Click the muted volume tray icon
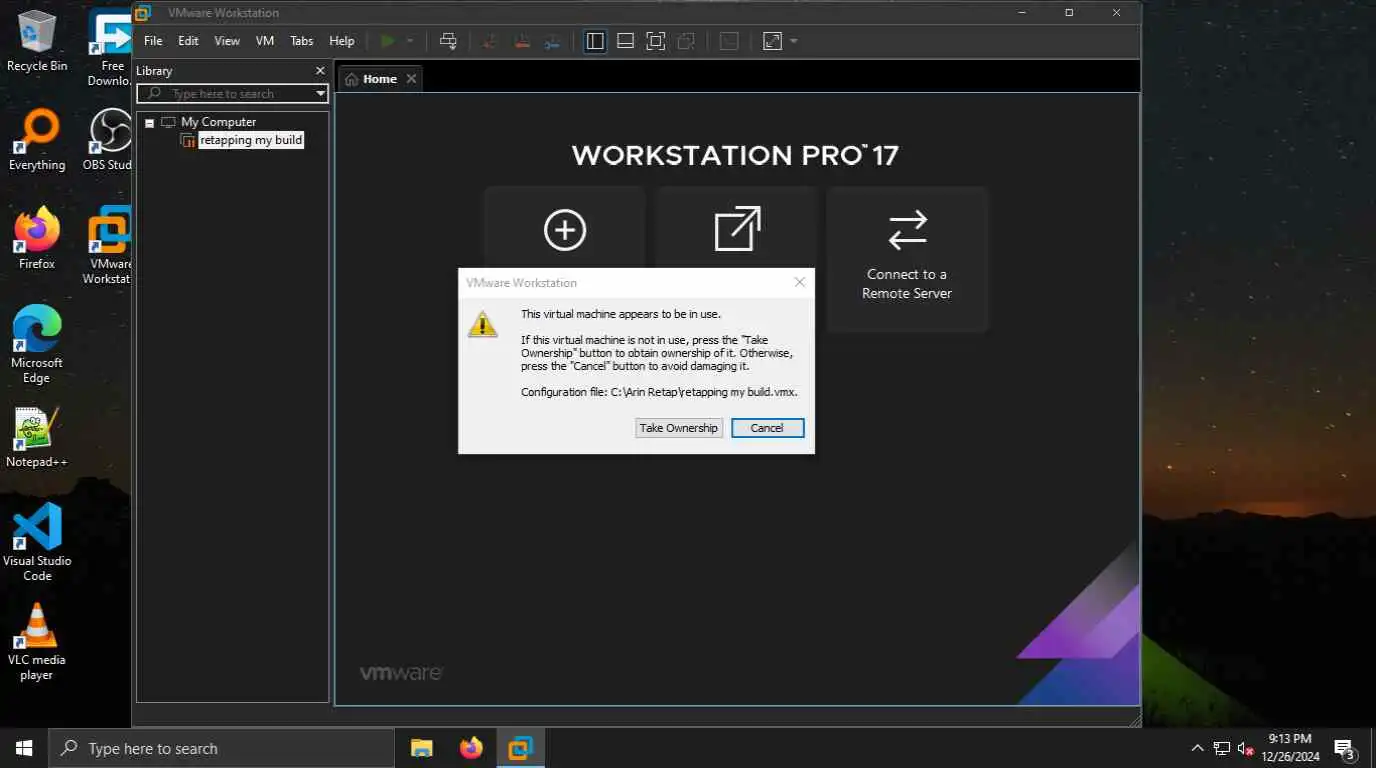1376x768 pixels. [1246, 748]
